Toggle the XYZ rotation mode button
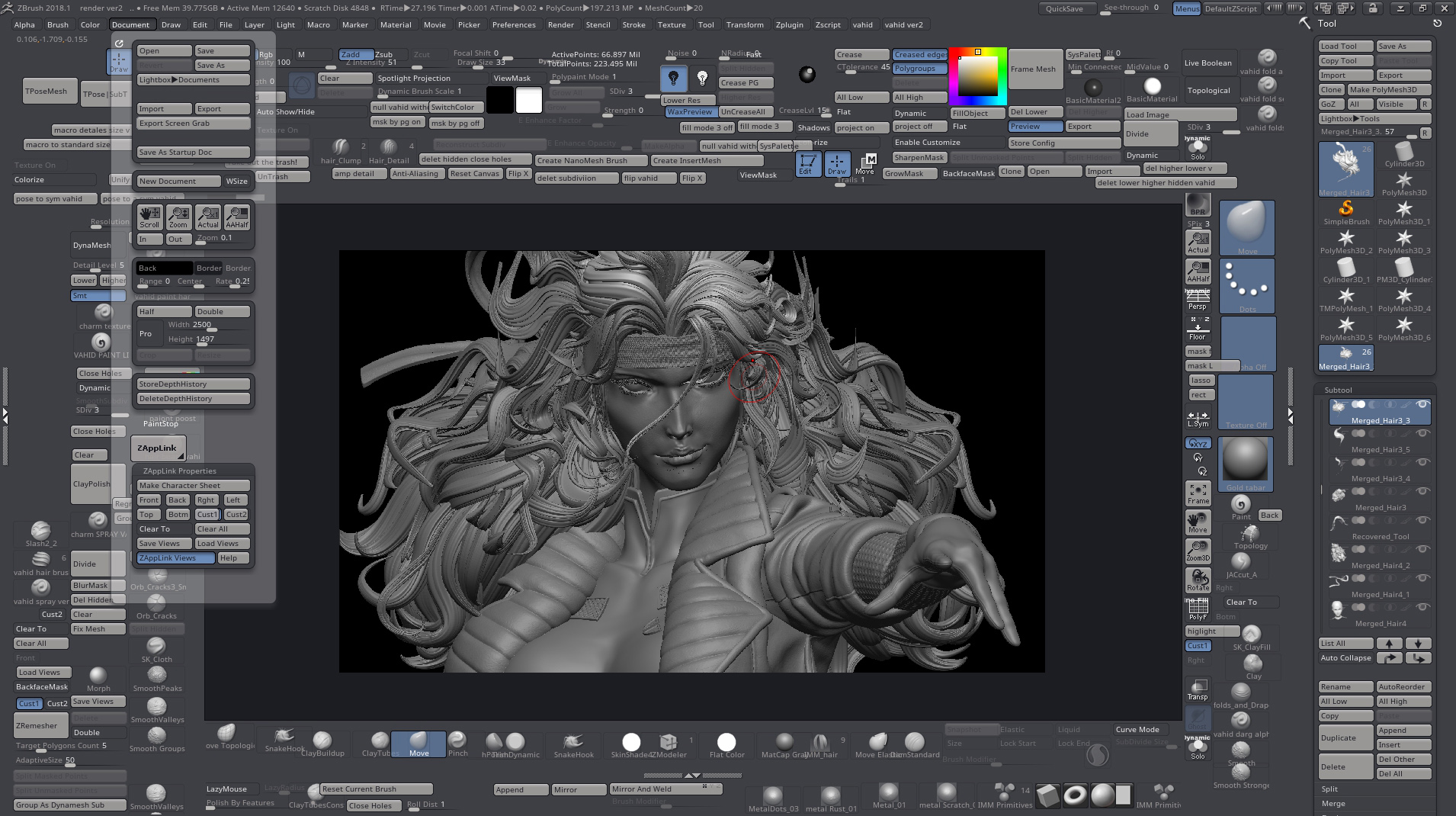Image resolution: width=1456 pixels, height=816 pixels. [1198, 443]
